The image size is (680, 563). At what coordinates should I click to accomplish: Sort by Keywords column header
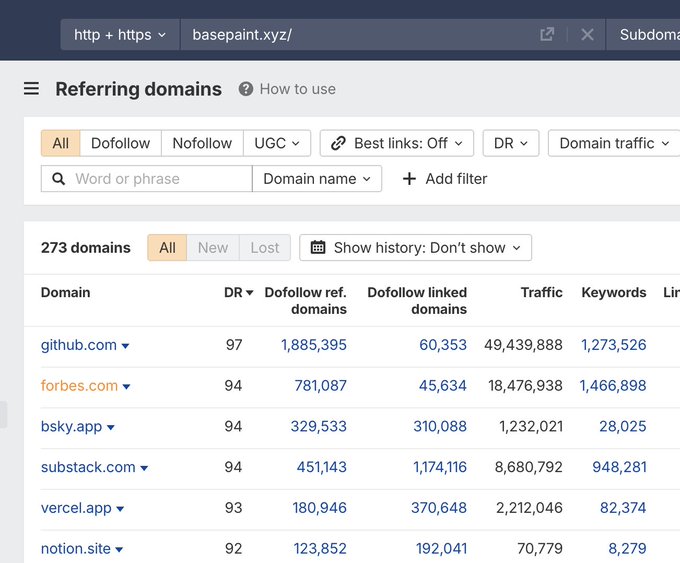(x=614, y=292)
